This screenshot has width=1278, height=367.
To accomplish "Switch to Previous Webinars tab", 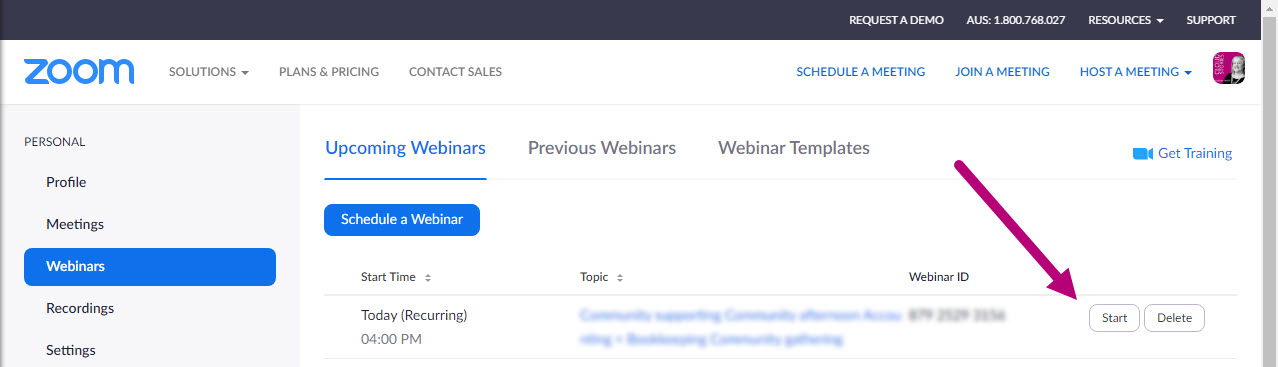I will click(x=602, y=148).
